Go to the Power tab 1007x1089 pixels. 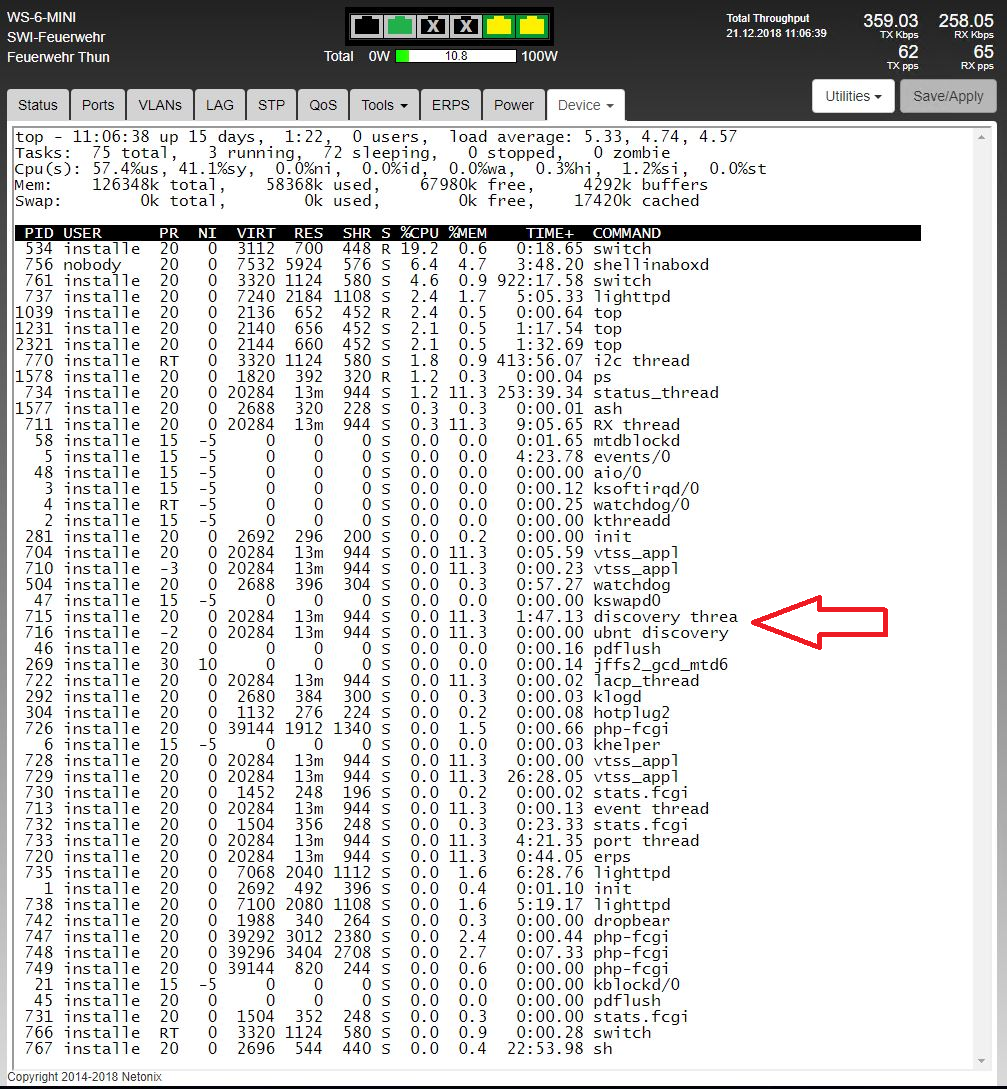[x=514, y=105]
